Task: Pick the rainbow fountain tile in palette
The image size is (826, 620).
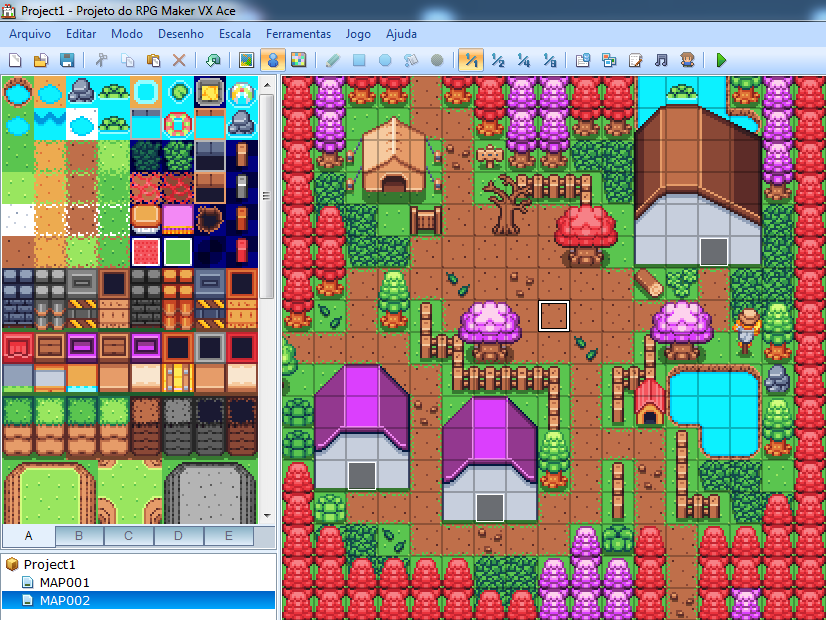Action: pyautogui.click(x=242, y=92)
